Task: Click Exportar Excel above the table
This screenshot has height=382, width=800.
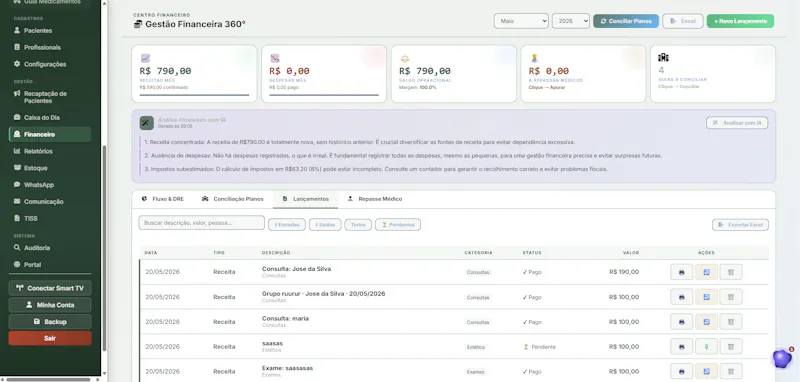Action: tap(740, 225)
